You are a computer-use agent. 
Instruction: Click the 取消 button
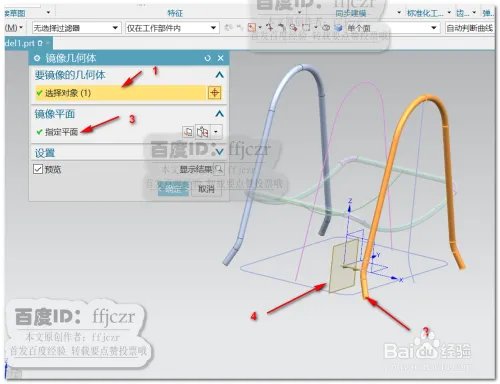(206, 189)
